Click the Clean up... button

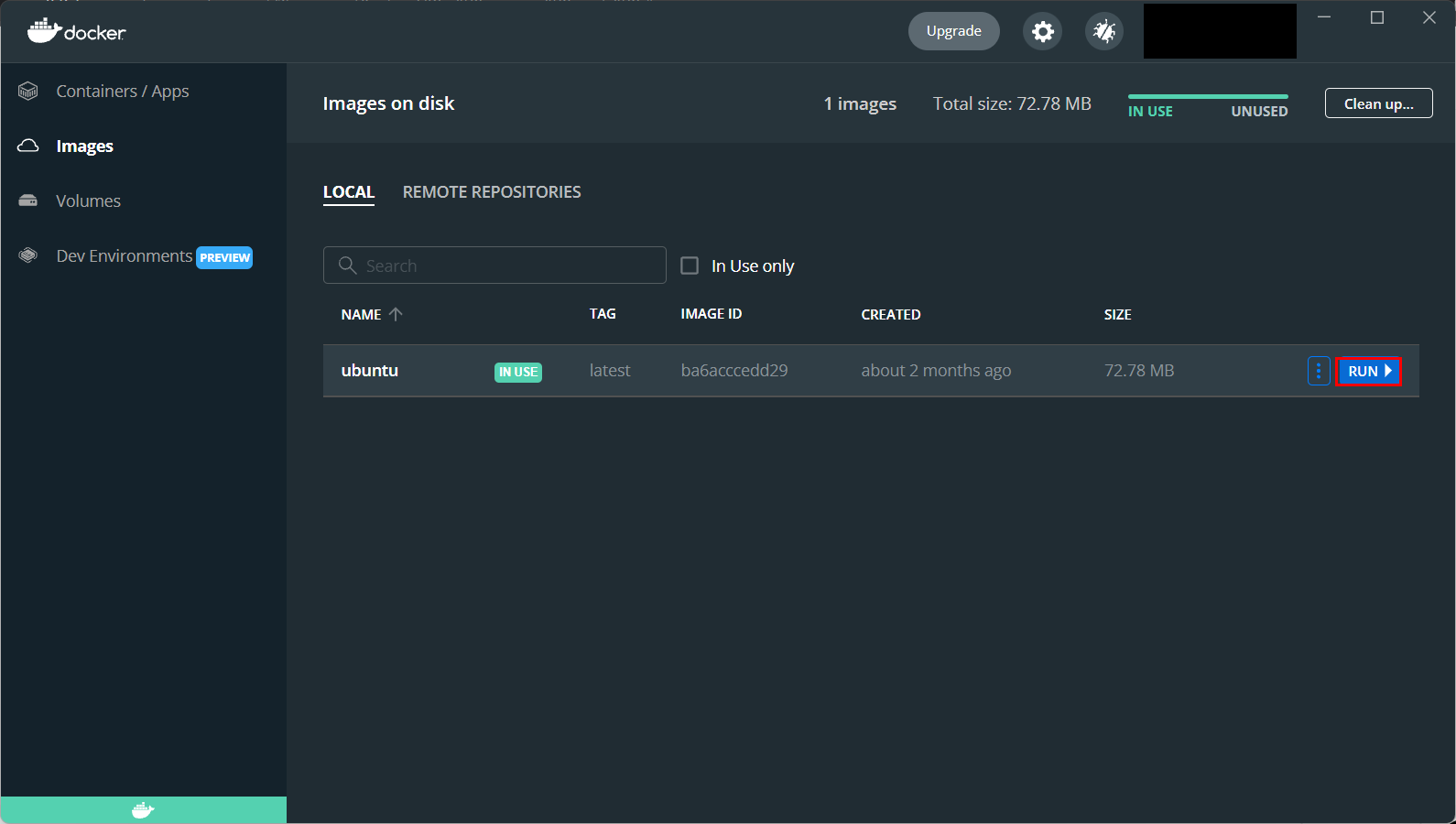[1379, 103]
